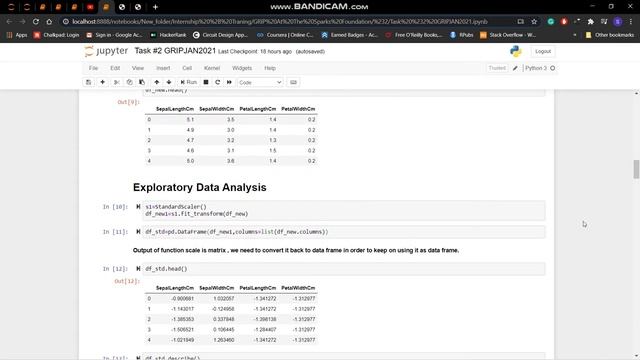
Task: Open the RPubs bookmark
Action: (x=462, y=35)
